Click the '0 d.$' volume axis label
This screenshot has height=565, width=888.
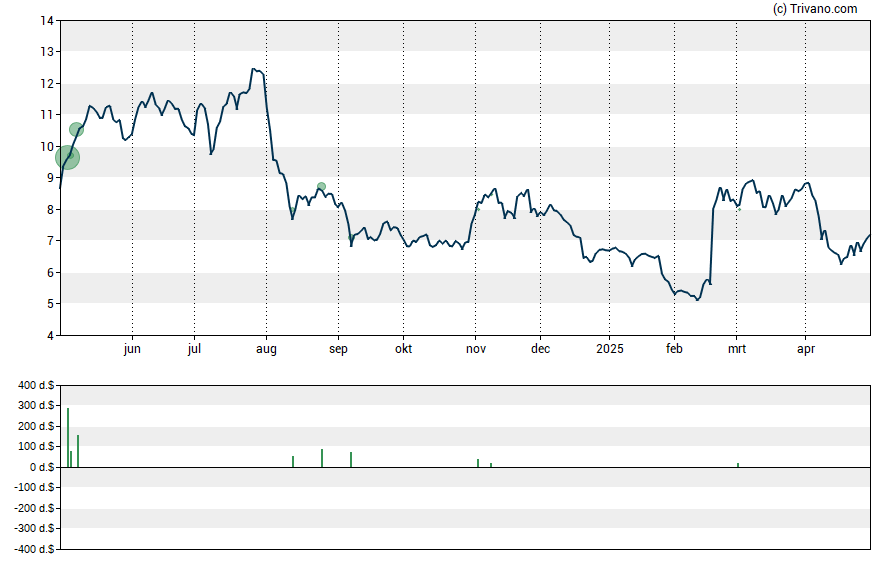coord(42,467)
